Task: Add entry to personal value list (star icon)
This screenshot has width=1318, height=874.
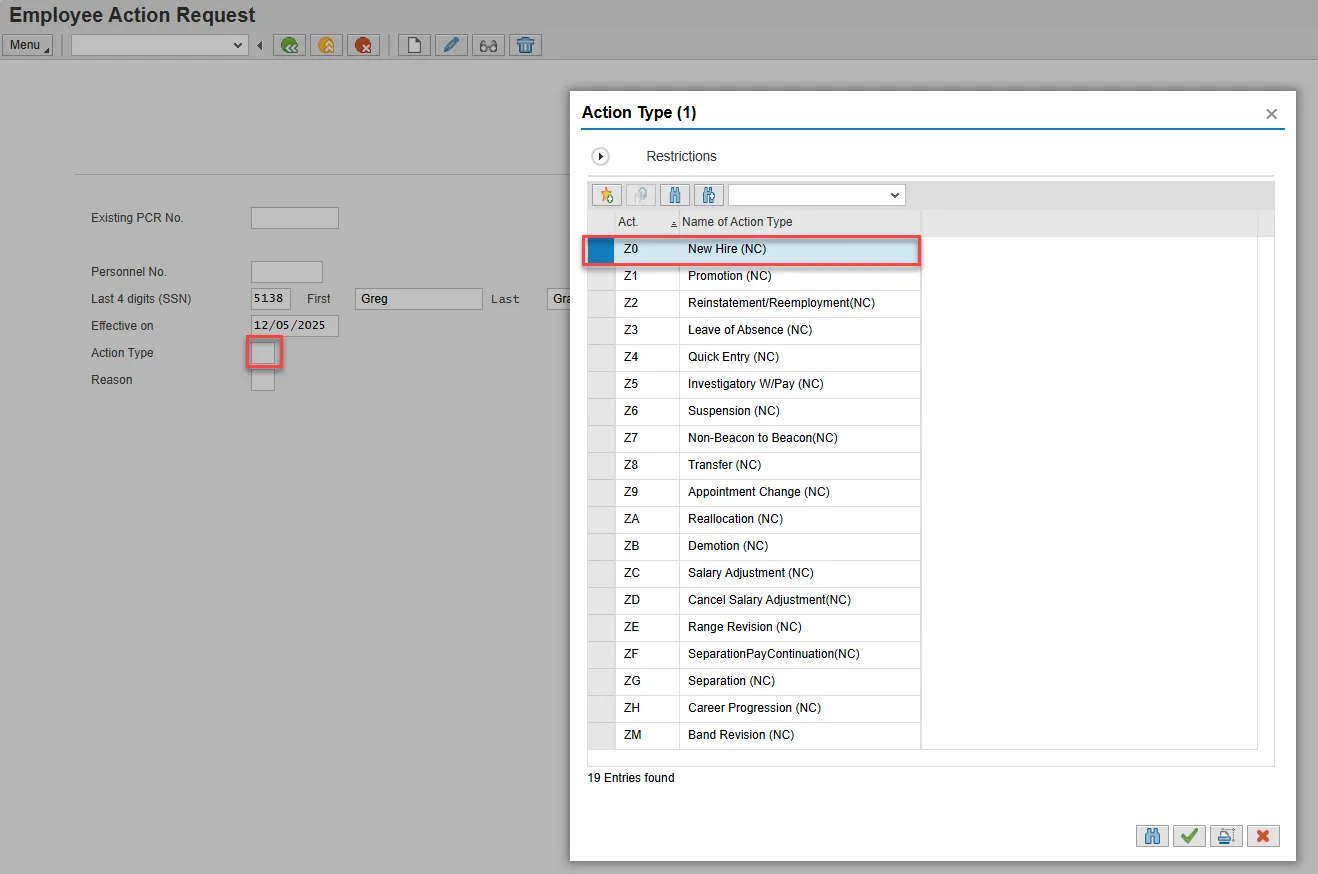Action: [x=606, y=195]
